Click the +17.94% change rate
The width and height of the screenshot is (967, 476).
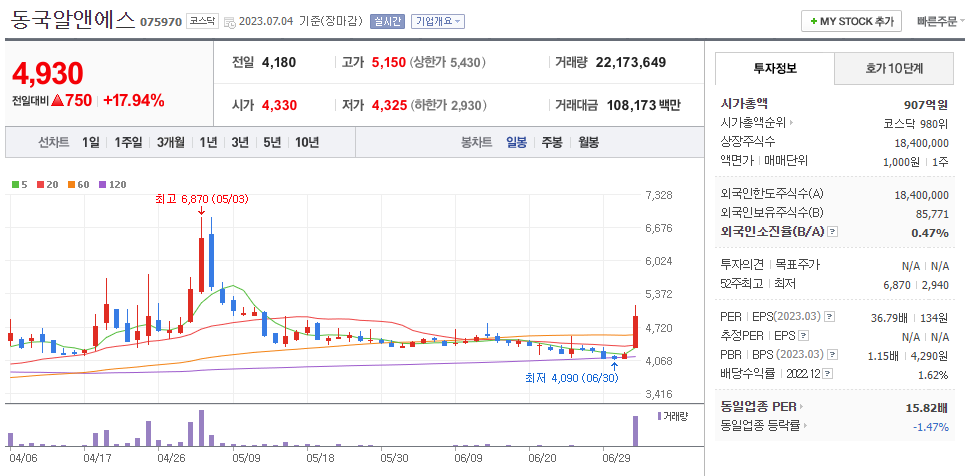[134, 101]
